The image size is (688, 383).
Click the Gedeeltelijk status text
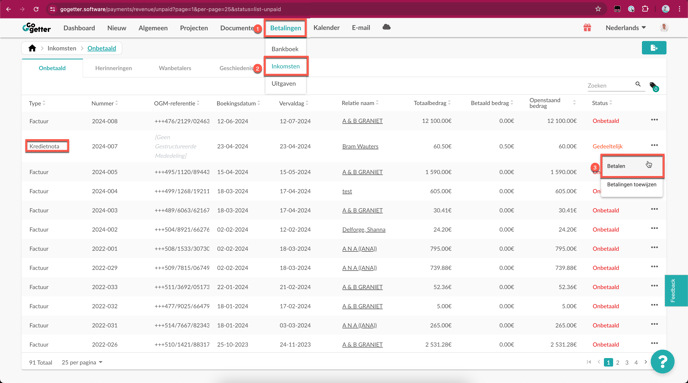pos(607,147)
